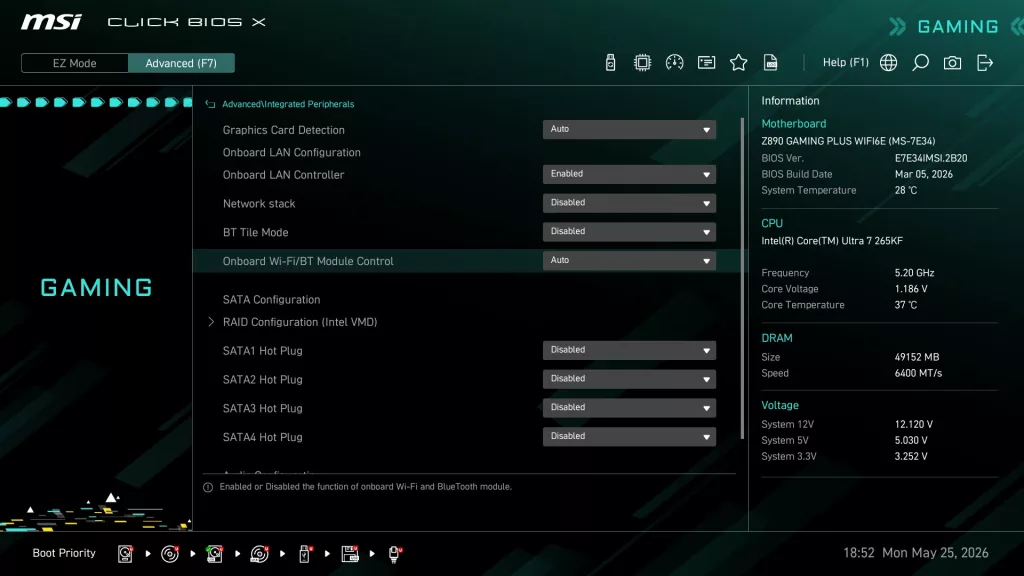This screenshot has width=1024, height=576.
Task: Open SATA2 Hot Plug dropdown
Action: coord(629,379)
